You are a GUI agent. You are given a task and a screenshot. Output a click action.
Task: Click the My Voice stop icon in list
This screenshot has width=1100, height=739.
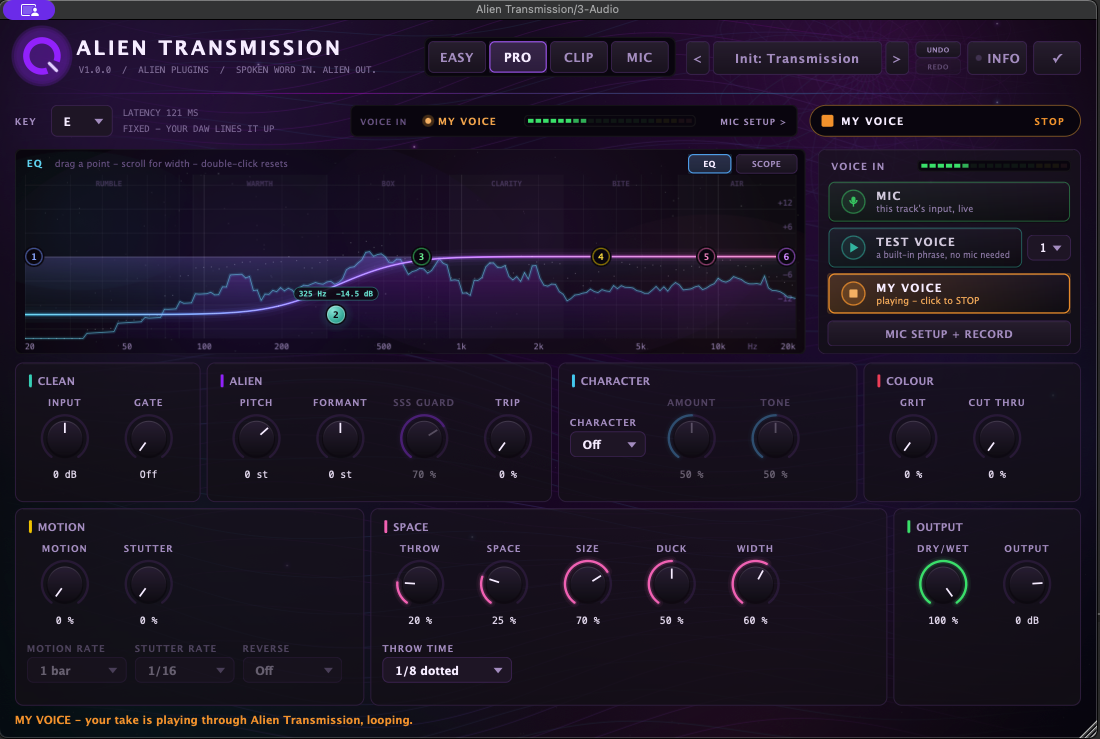tap(853, 293)
